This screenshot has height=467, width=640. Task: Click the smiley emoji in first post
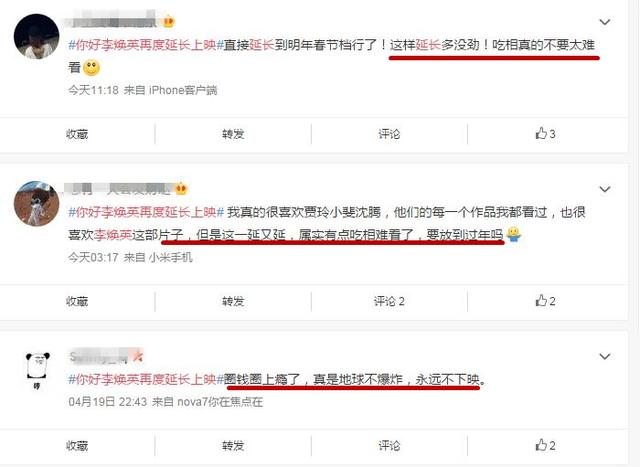(x=91, y=67)
